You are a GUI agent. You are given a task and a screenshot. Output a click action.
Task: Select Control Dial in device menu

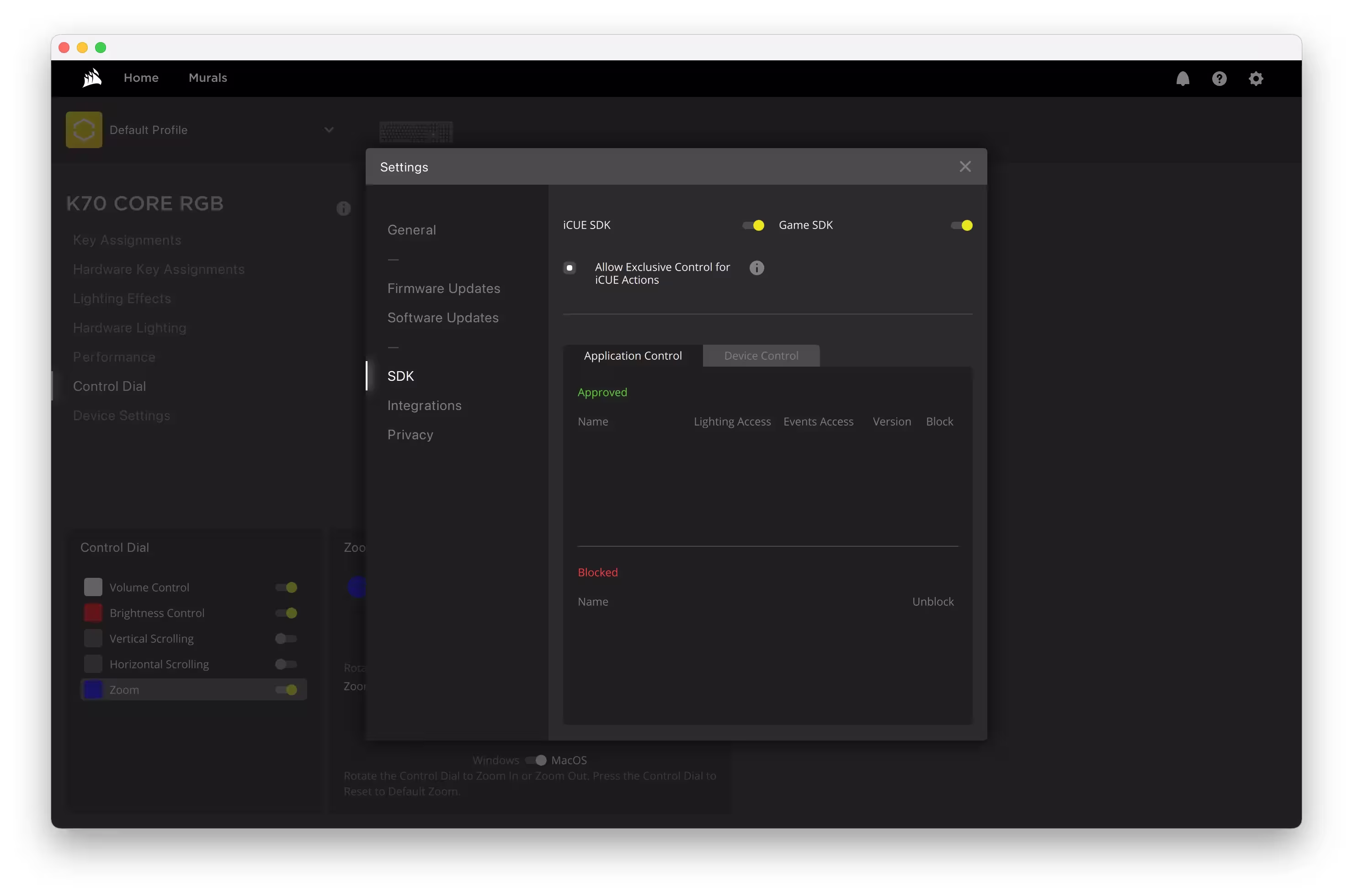coord(109,386)
